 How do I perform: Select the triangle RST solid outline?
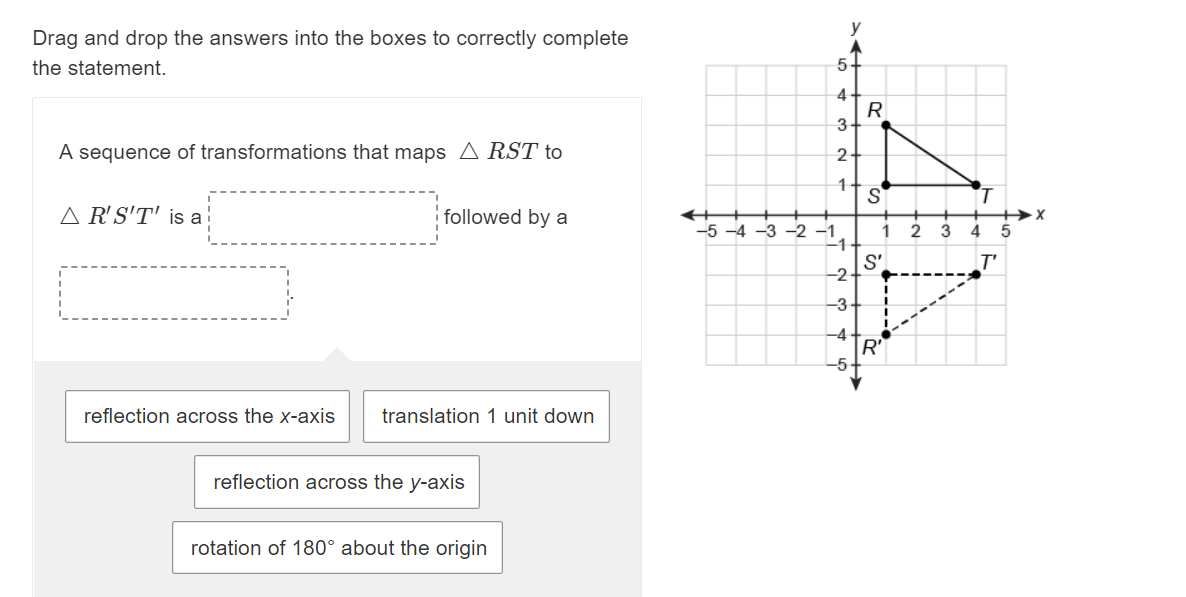tap(930, 155)
